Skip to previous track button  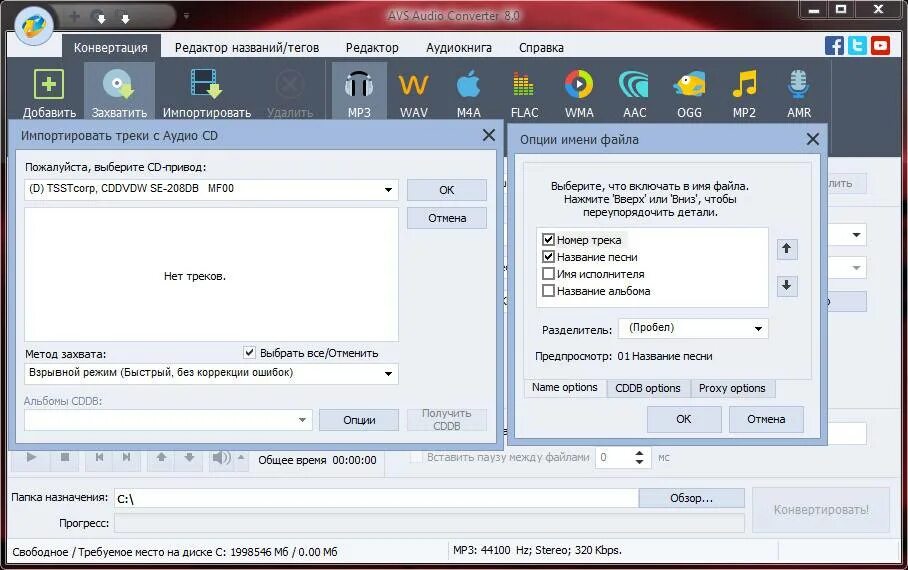tap(99, 458)
